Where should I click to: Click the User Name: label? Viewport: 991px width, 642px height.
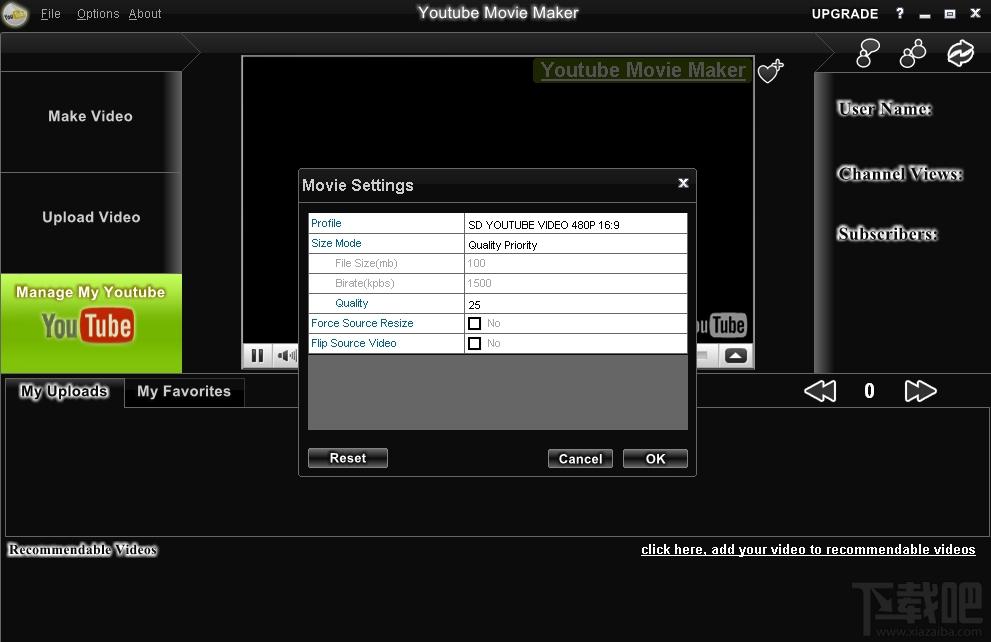point(884,109)
